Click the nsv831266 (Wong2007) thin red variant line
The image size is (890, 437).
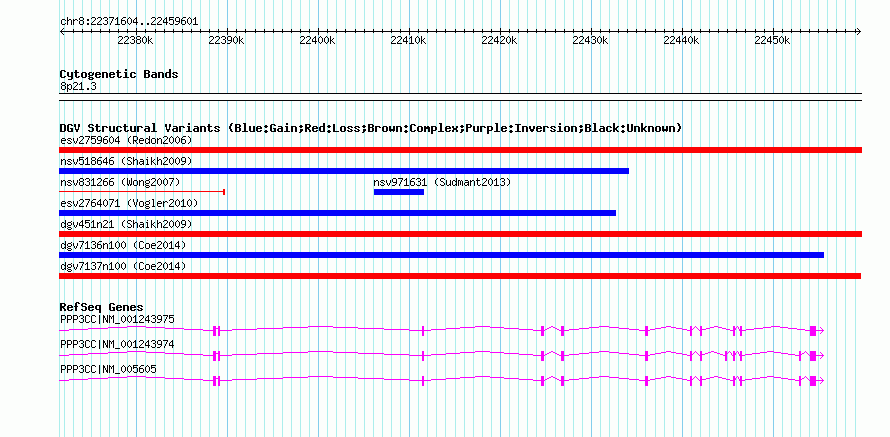[142, 192]
